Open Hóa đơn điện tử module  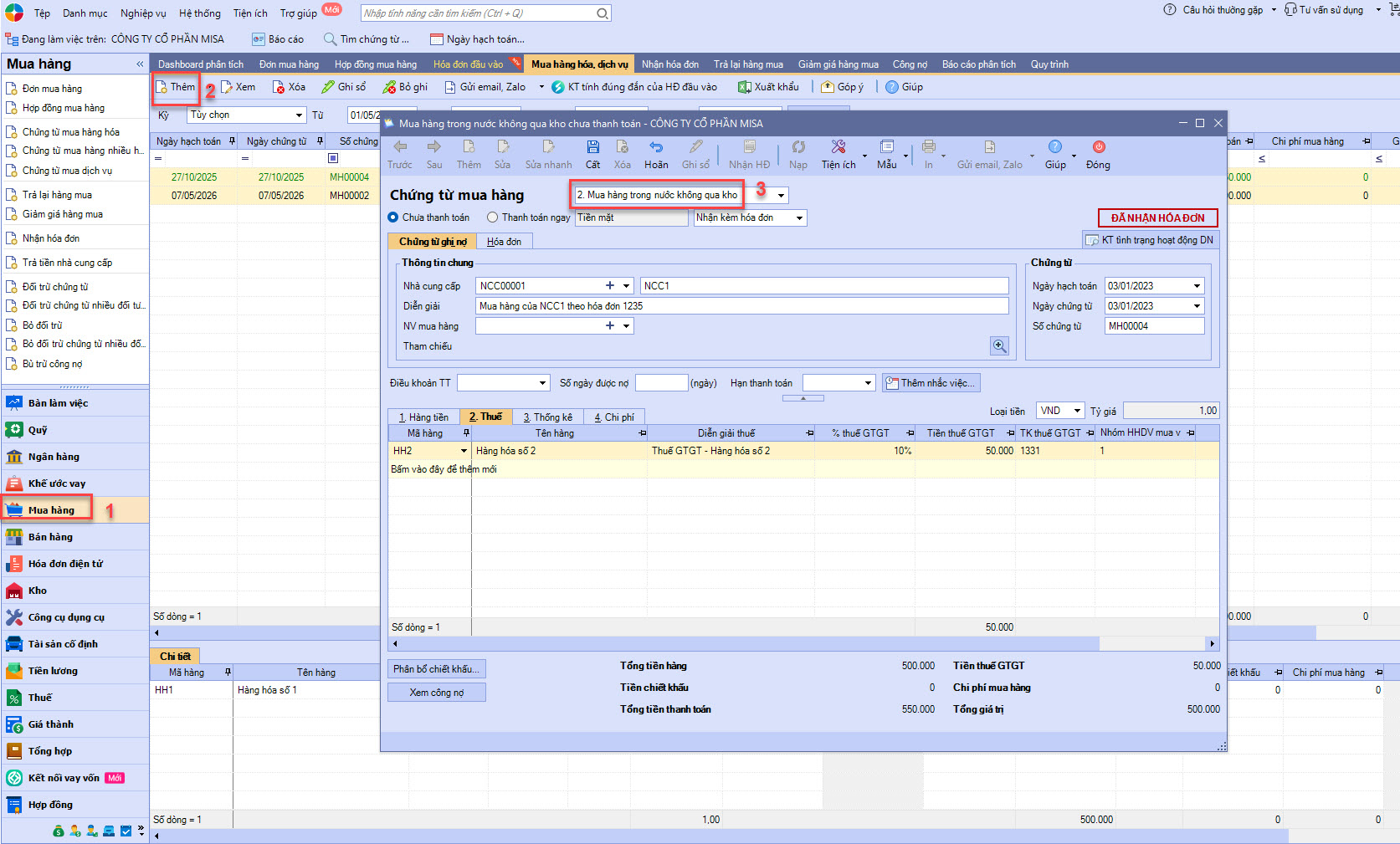click(x=64, y=564)
